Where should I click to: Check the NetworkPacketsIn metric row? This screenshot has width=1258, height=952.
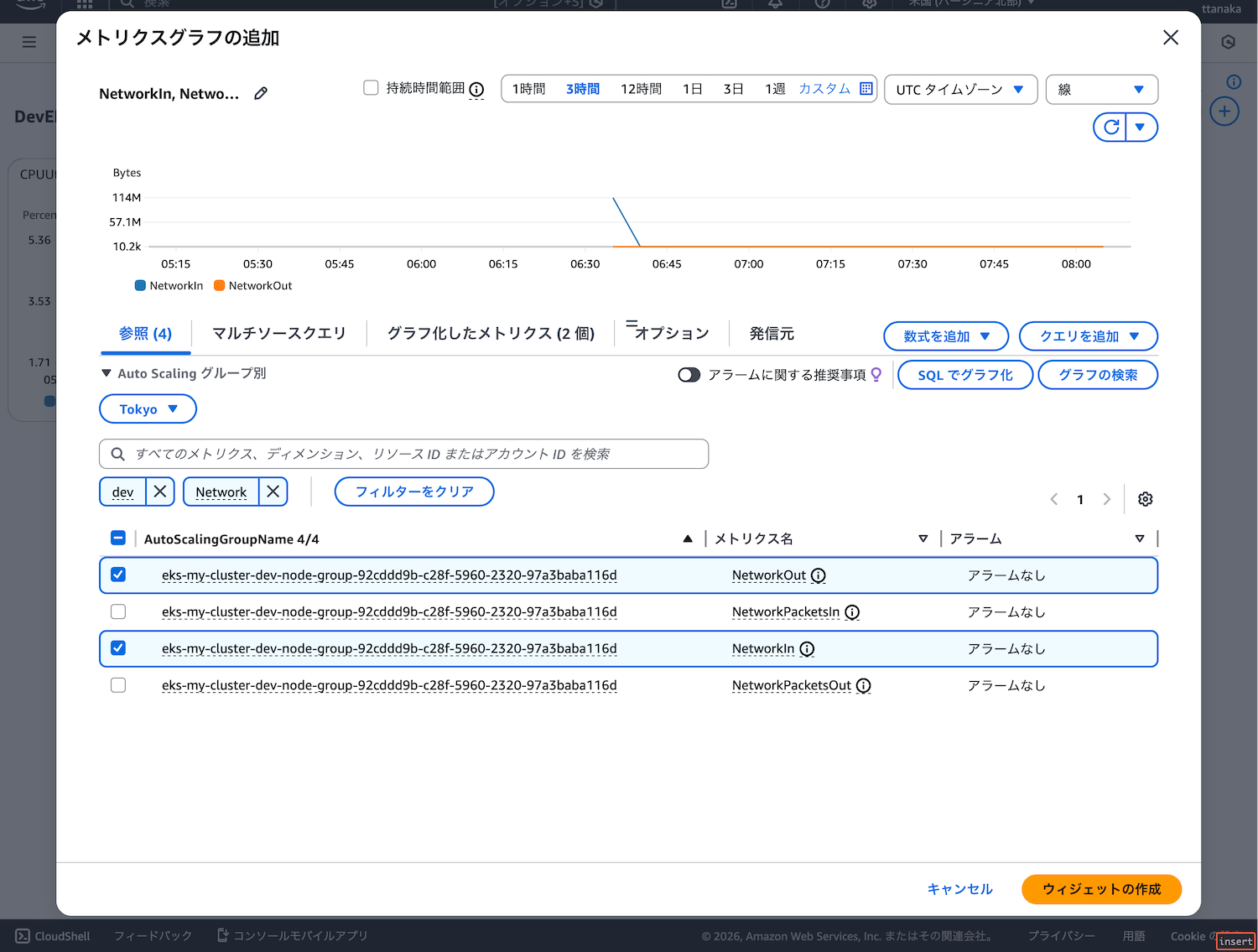[118, 612]
